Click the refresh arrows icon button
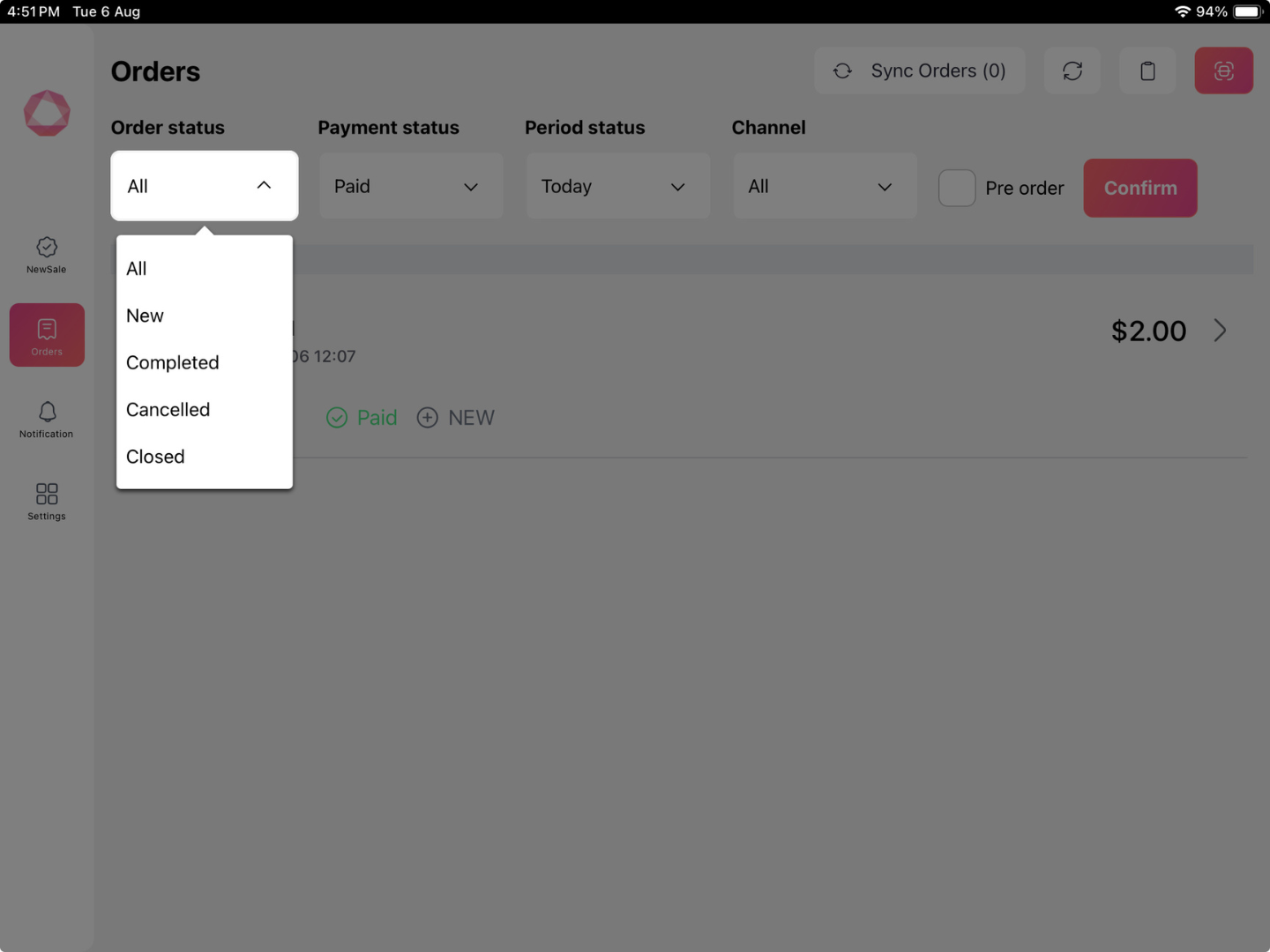The image size is (1270, 952). click(x=1072, y=71)
